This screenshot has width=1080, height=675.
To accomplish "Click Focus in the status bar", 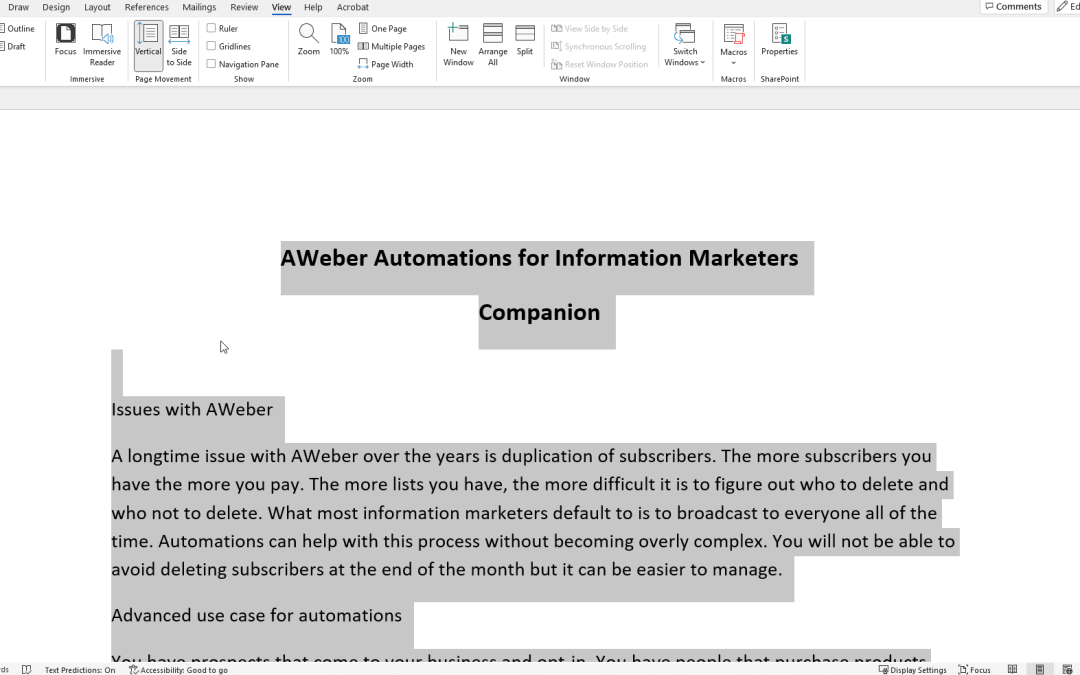I will [x=974, y=669].
